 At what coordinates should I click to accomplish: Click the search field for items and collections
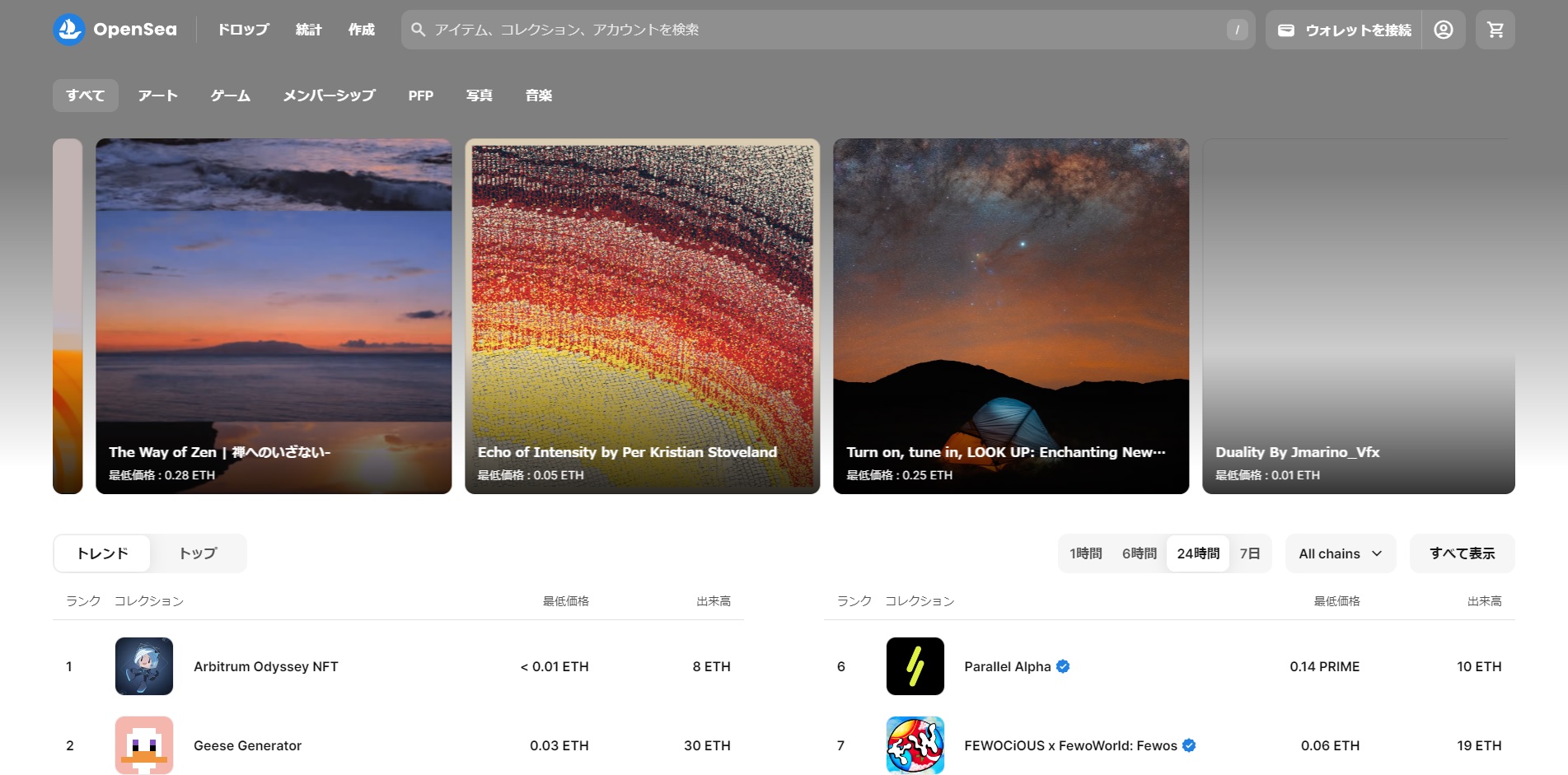coord(824,30)
